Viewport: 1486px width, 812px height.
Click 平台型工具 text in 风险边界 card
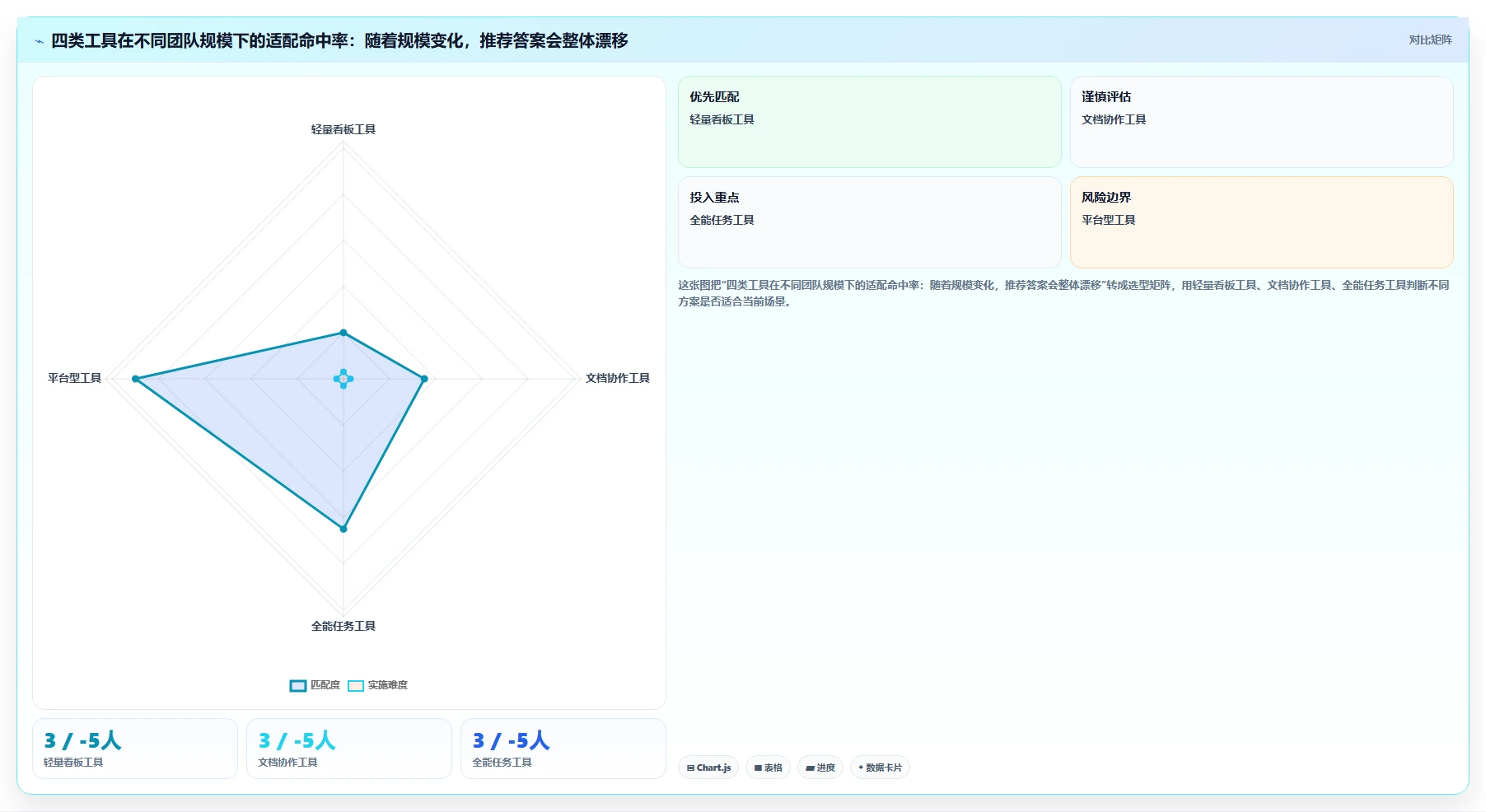[x=1109, y=220]
